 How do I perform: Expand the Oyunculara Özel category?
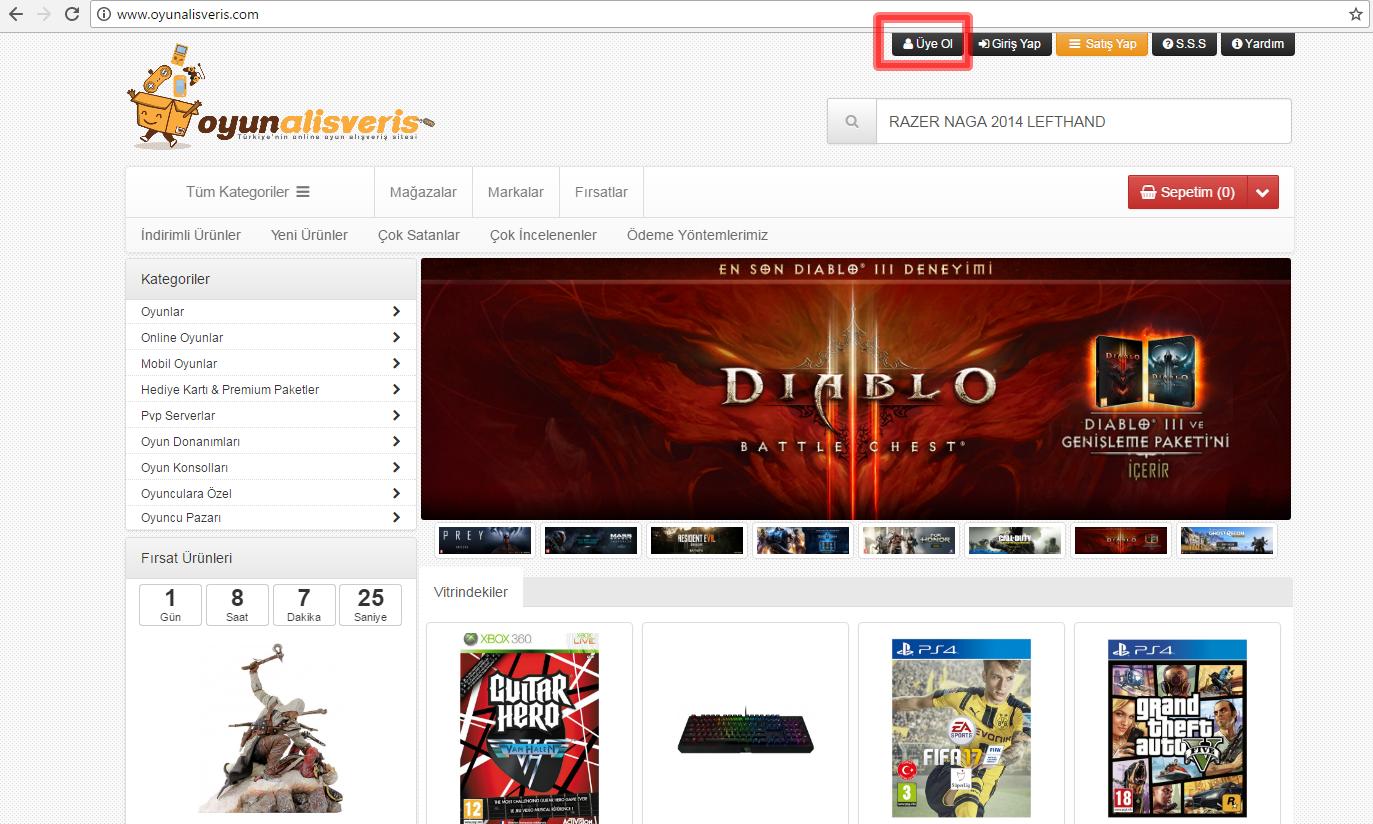(271, 494)
